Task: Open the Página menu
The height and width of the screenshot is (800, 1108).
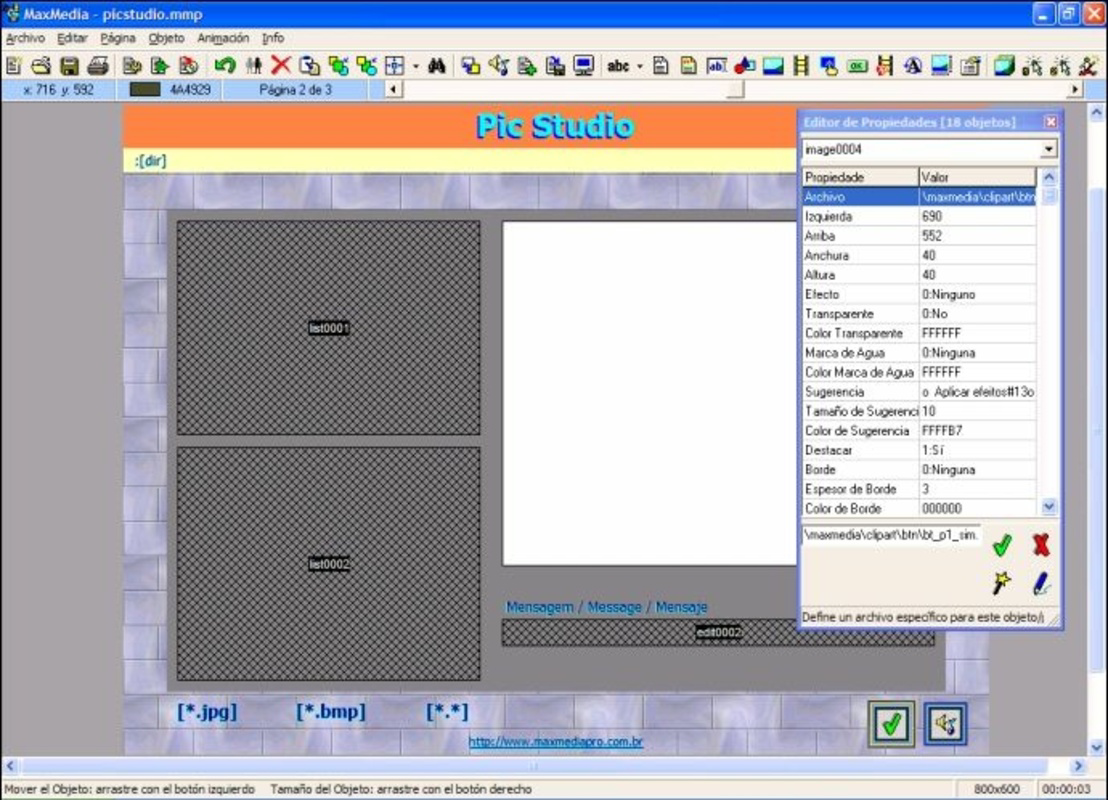Action: click(x=117, y=38)
